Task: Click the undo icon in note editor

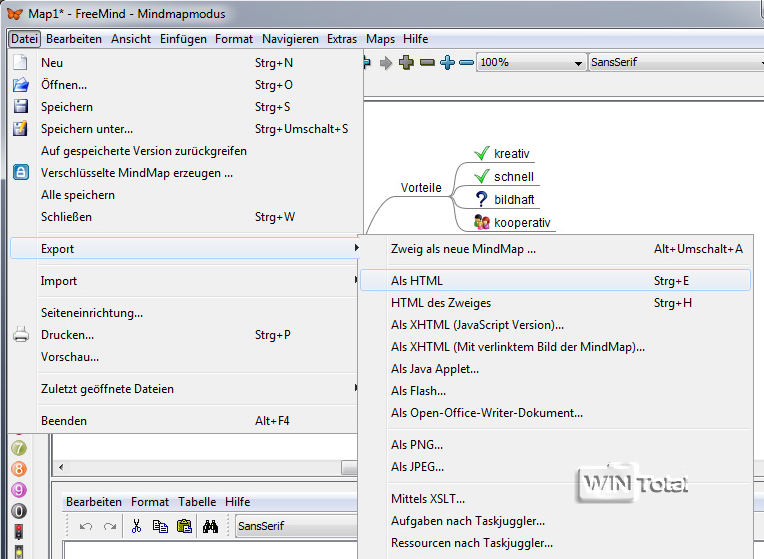Action: point(86,526)
